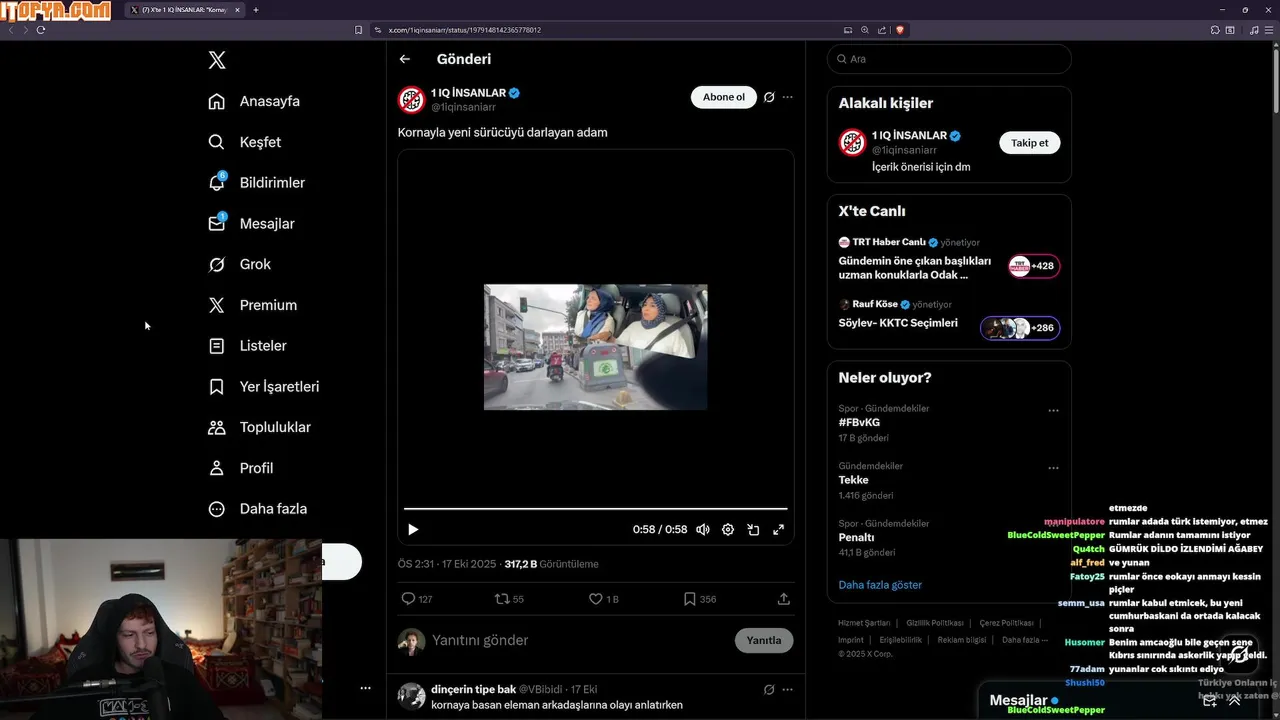The height and width of the screenshot is (720, 1280).
Task: Click the Abone ol button
Action: click(x=723, y=97)
